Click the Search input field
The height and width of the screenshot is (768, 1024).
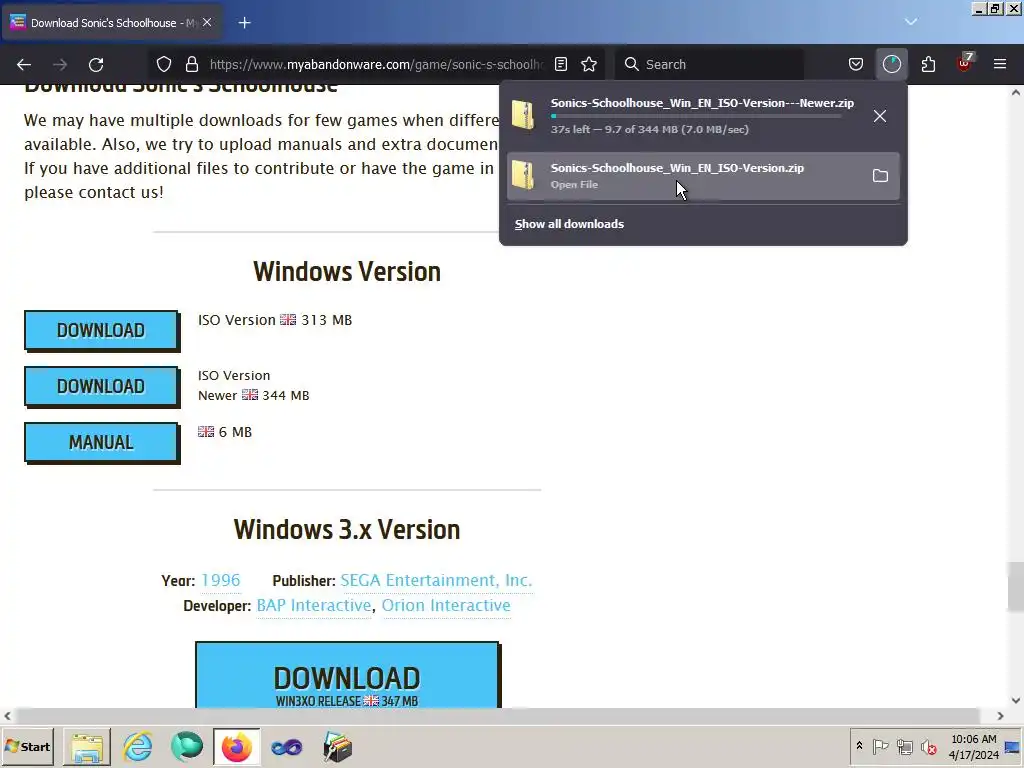tap(709, 64)
